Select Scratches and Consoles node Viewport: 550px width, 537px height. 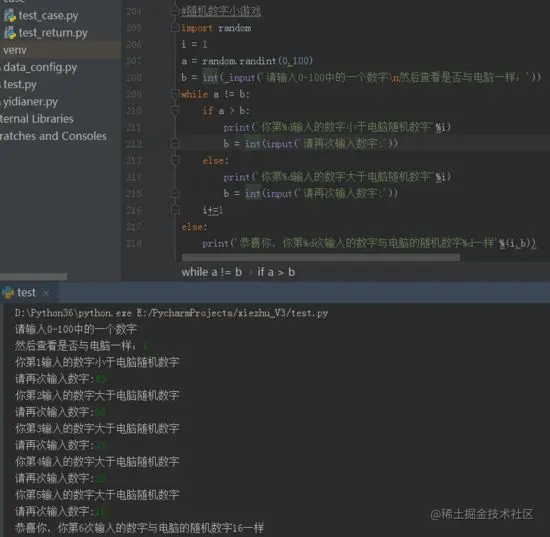53,136
